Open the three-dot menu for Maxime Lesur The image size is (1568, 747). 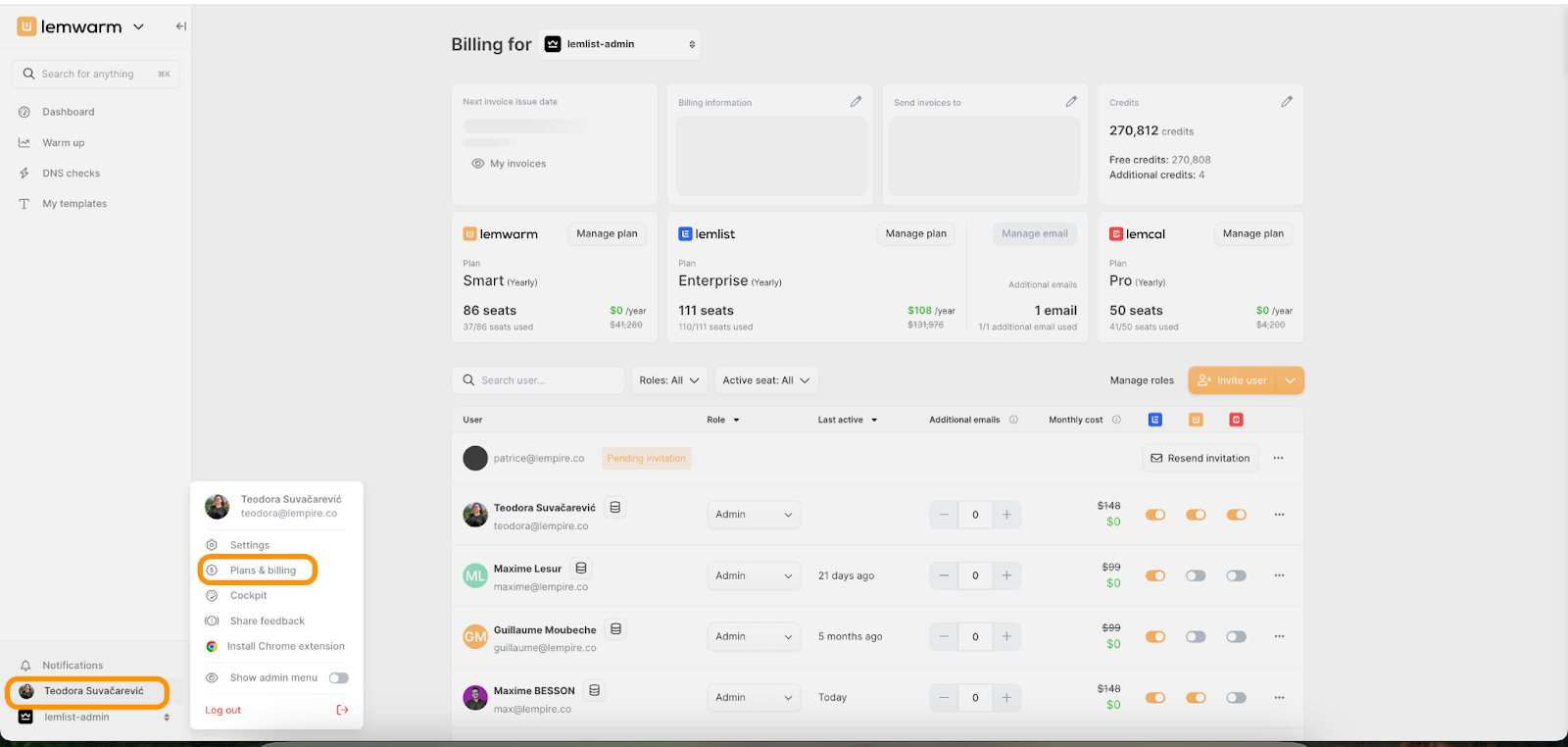(x=1279, y=575)
